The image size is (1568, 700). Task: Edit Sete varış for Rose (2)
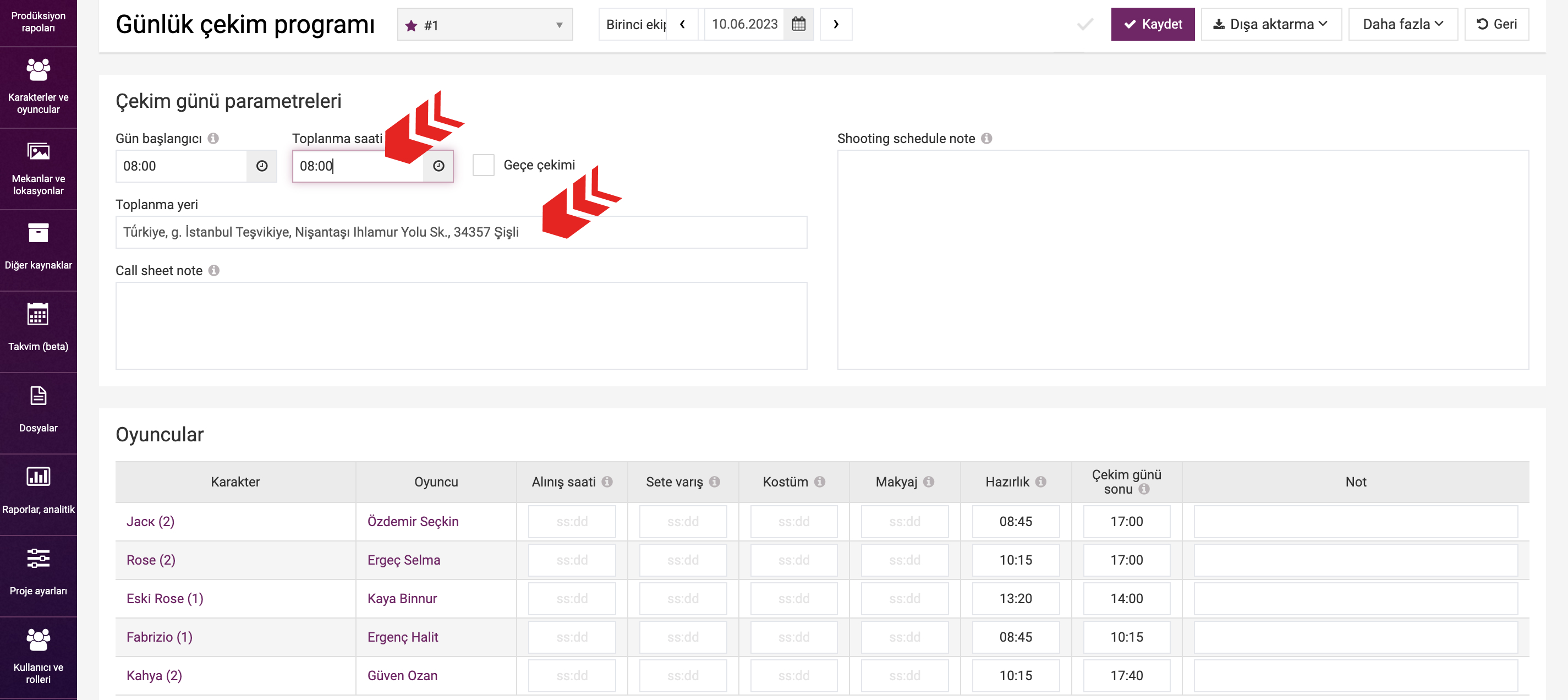pos(682,560)
